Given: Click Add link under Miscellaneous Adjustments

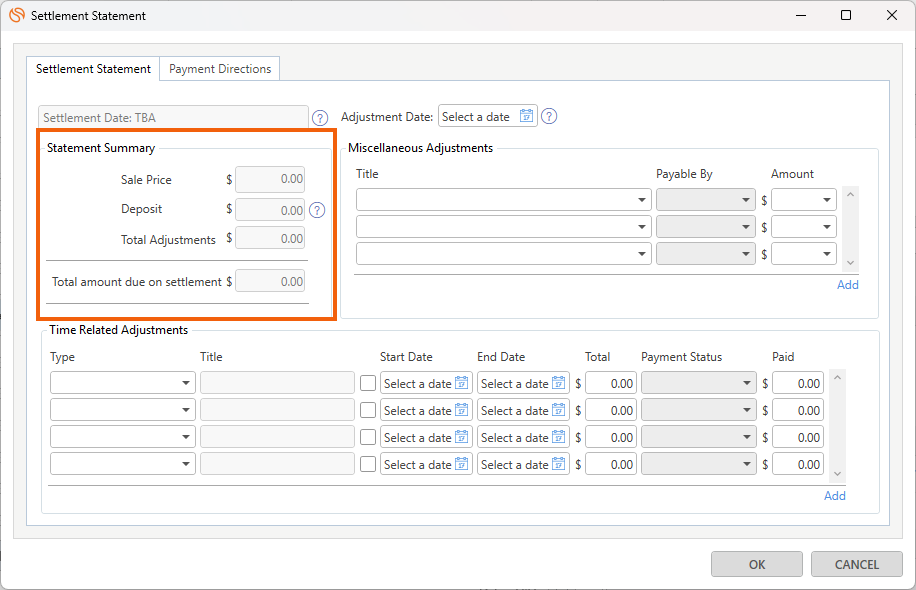Looking at the screenshot, I should coord(847,285).
